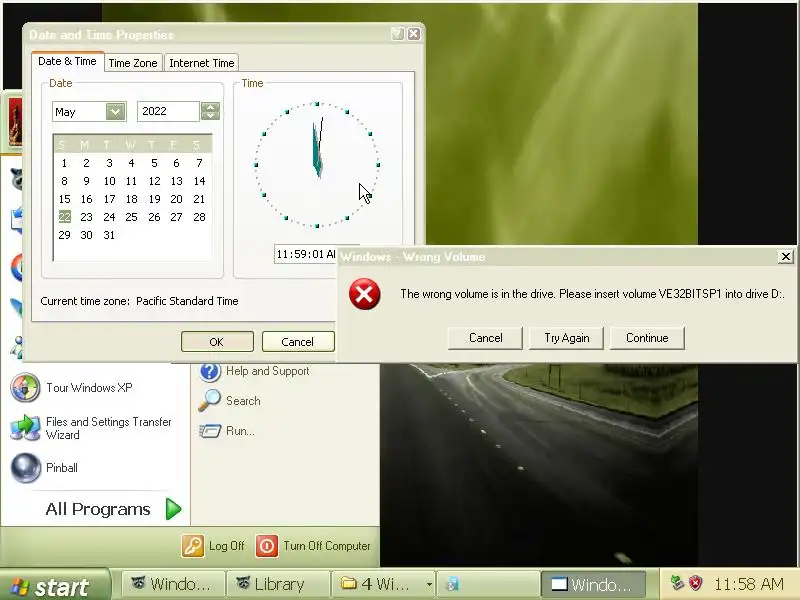The width and height of the screenshot is (800, 600).
Task: Select day 20 in the calendar
Action: 177,199
